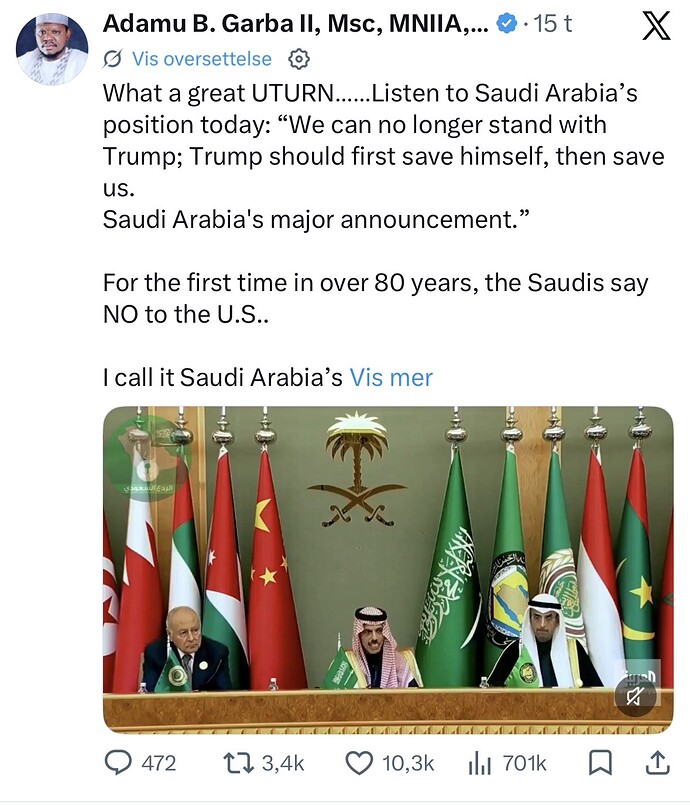Open Adamu B. Garba's profile picture
690x805 pixels.
(52, 49)
